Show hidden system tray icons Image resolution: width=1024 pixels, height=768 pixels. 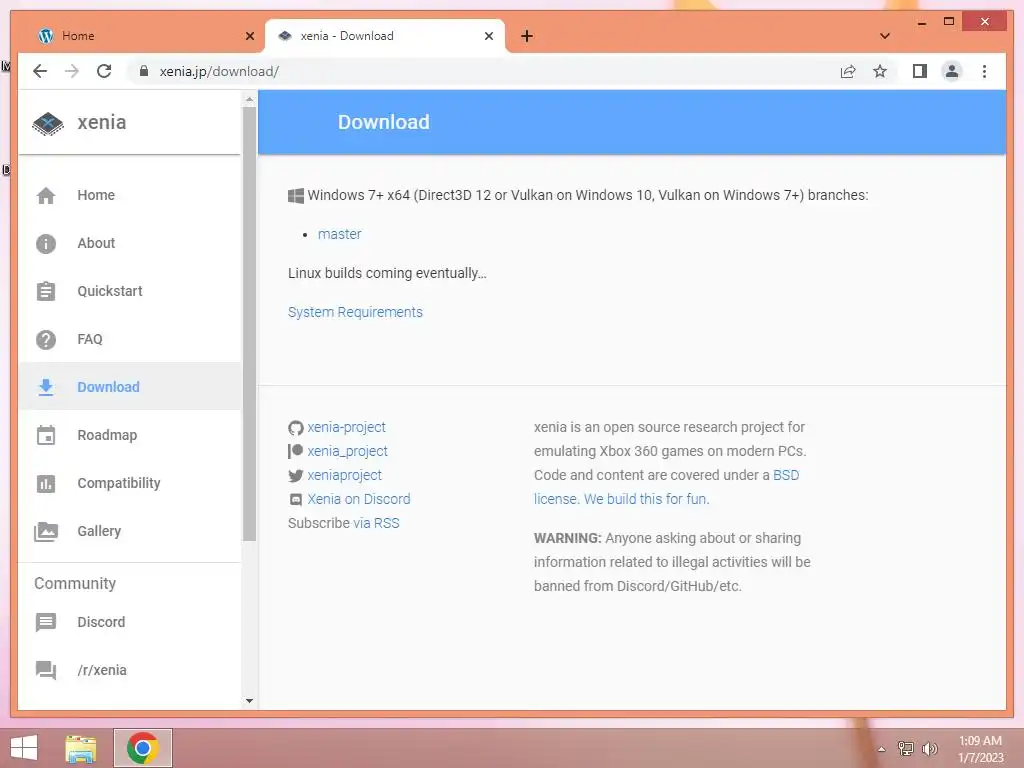pyautogui.click(x=881, y=749)
